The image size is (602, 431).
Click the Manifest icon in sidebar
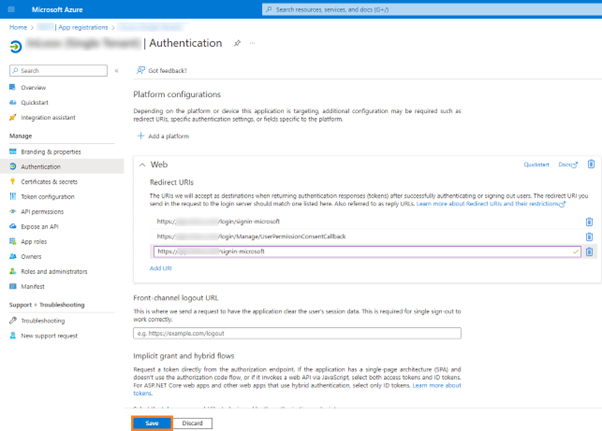click(13, 286)
